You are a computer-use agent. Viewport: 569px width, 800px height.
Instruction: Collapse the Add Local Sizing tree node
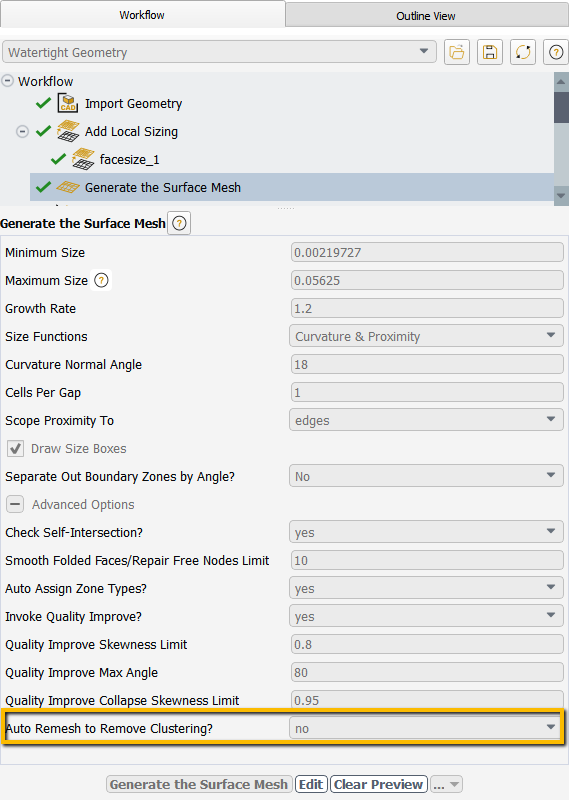(22, 132)
